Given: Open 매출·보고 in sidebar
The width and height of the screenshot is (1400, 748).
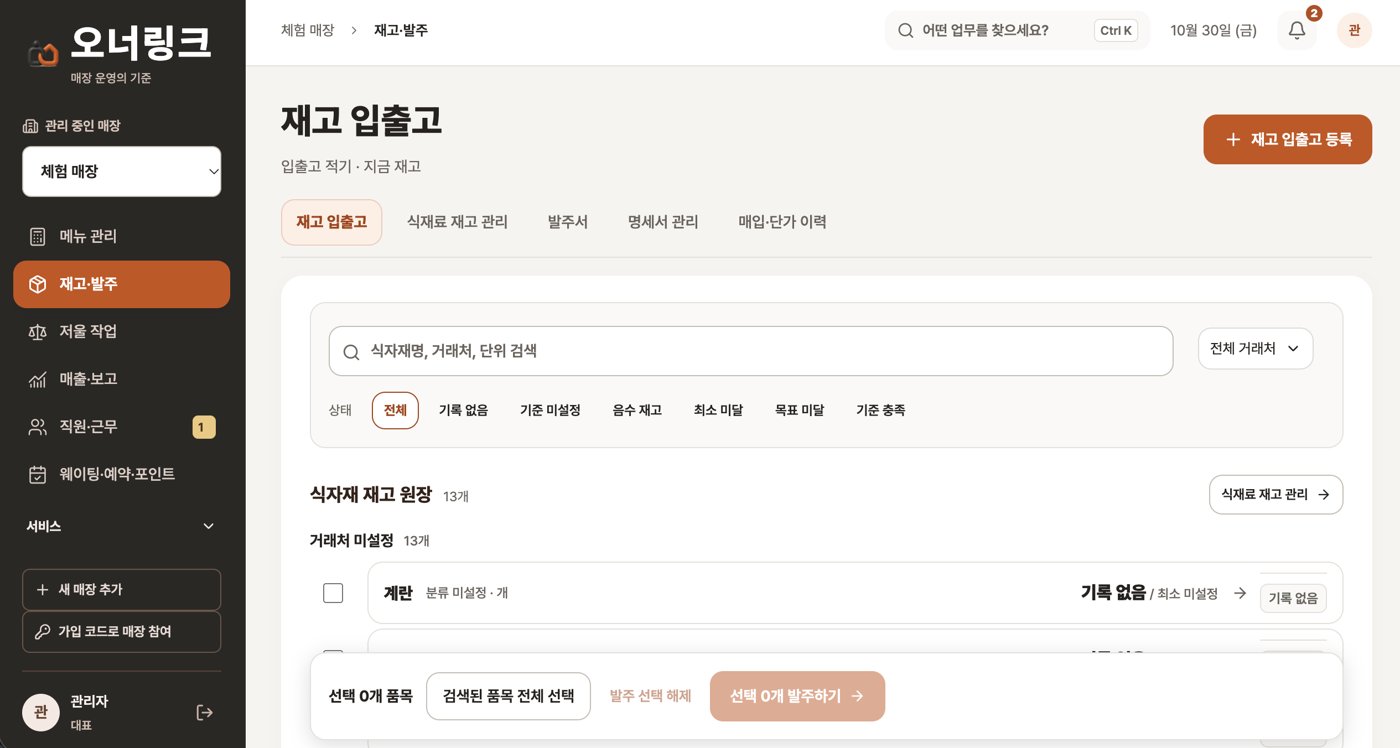Looking at the screenshot, I should click(x=121, y=379).
